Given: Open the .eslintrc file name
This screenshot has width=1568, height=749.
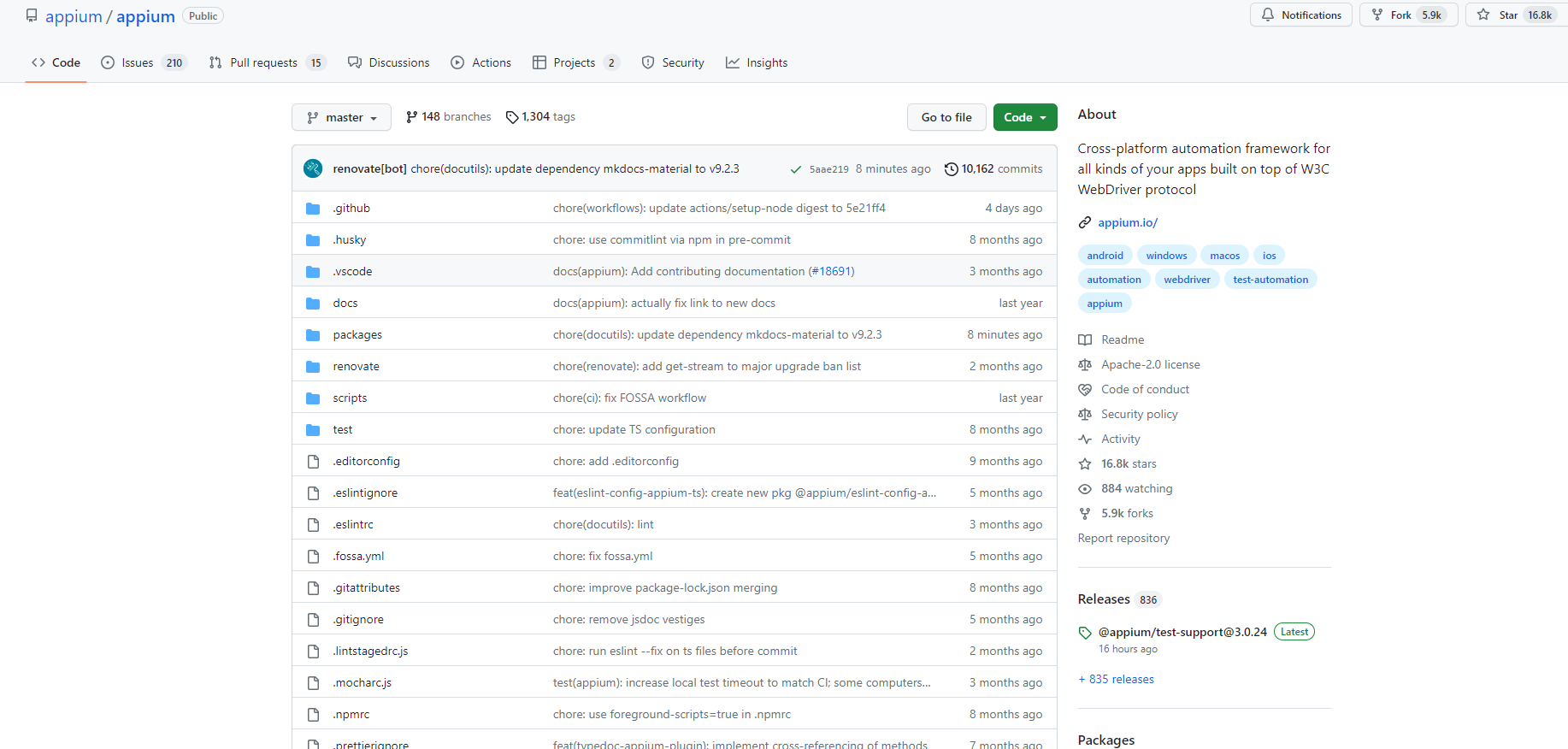Looking at the screenshot, I should click(353, 525).
